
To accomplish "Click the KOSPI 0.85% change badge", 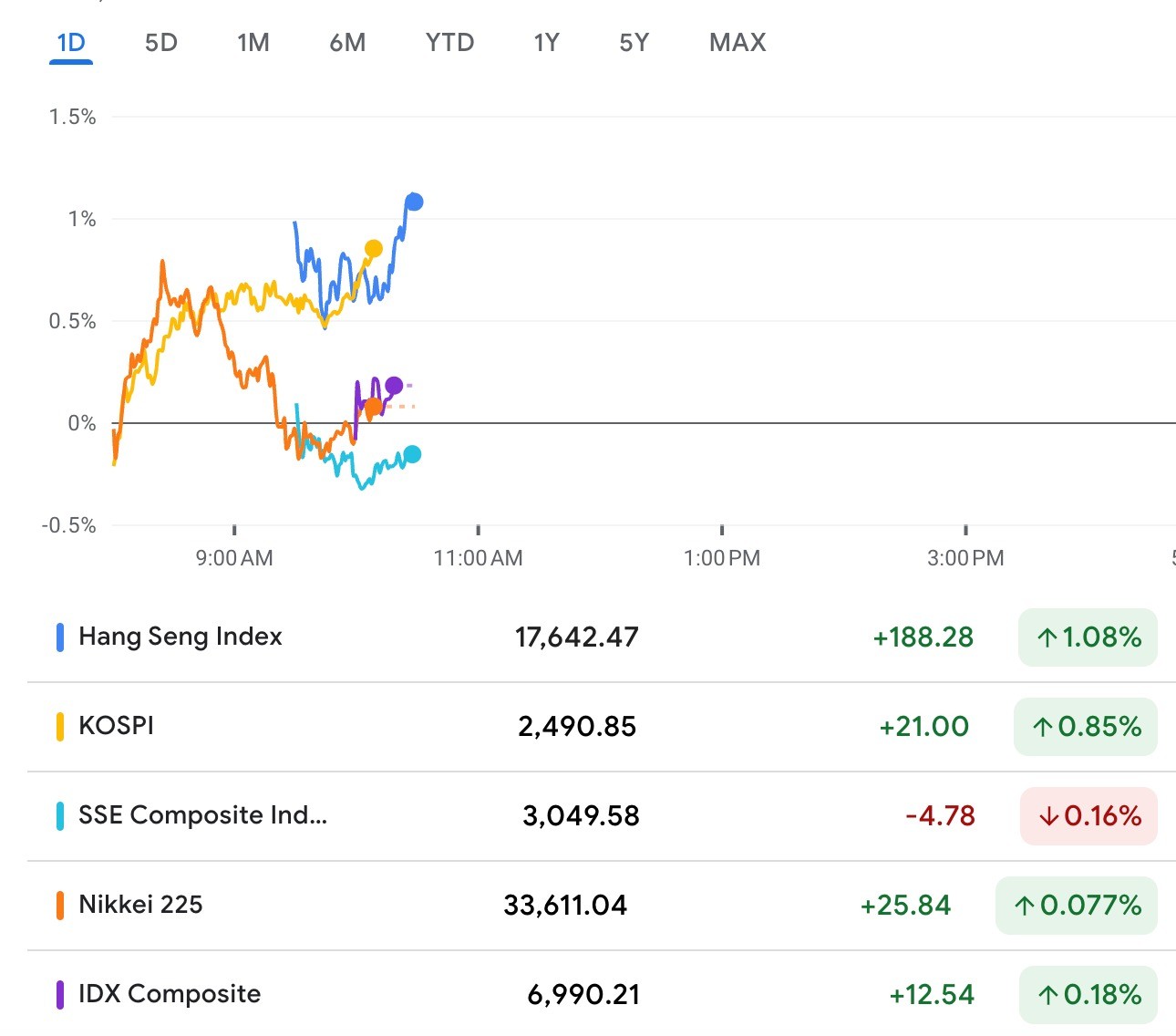I will 1086,726.
